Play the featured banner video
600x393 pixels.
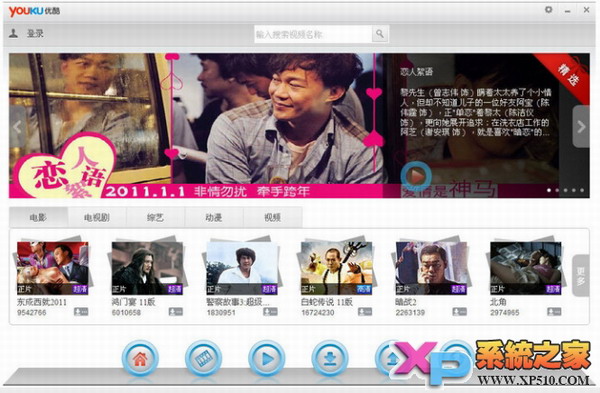click(416, 176)
